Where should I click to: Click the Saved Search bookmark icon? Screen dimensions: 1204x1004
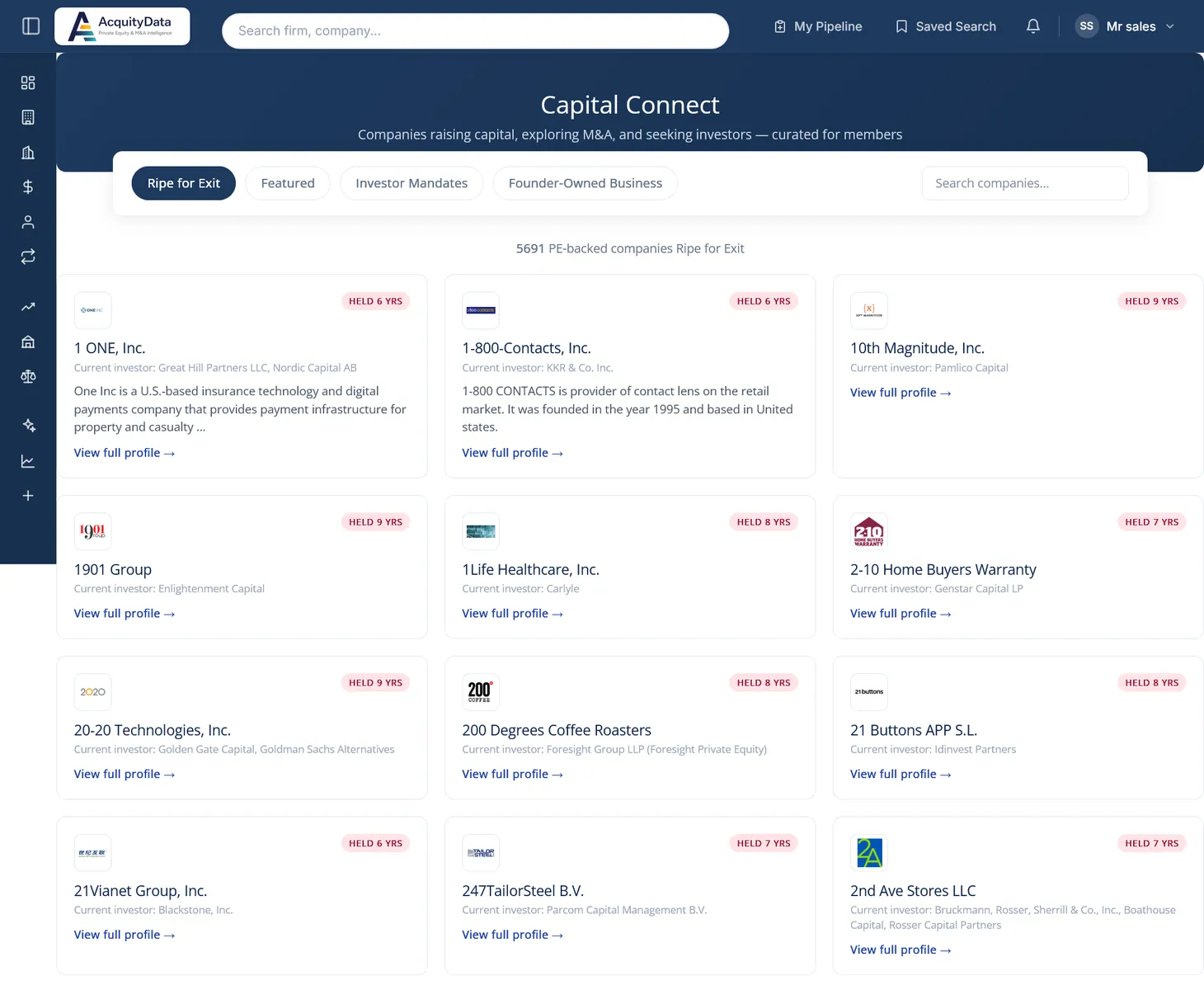click(901, 26)
